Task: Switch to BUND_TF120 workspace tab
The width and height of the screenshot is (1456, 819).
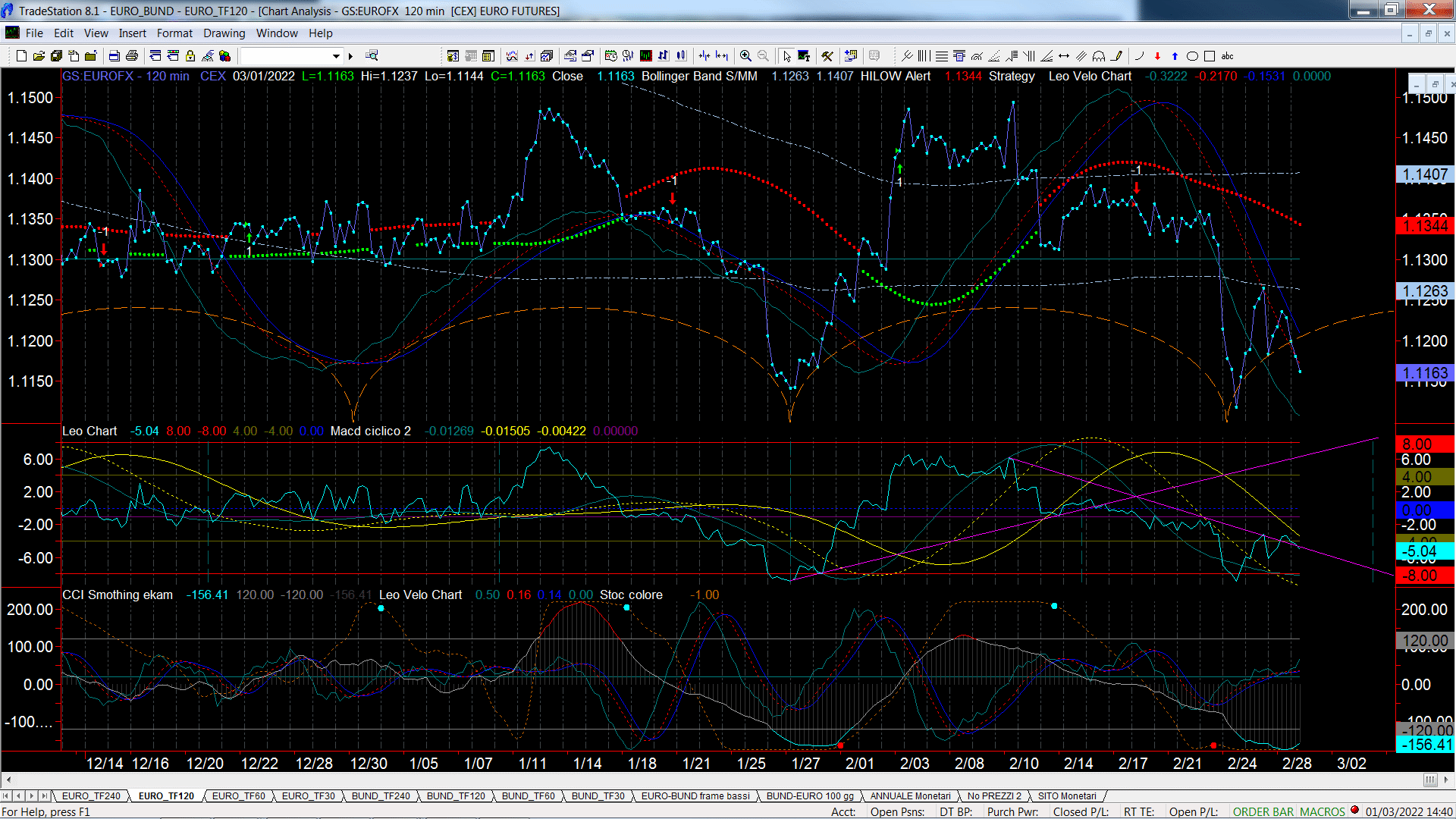Action: pos(456,795)
